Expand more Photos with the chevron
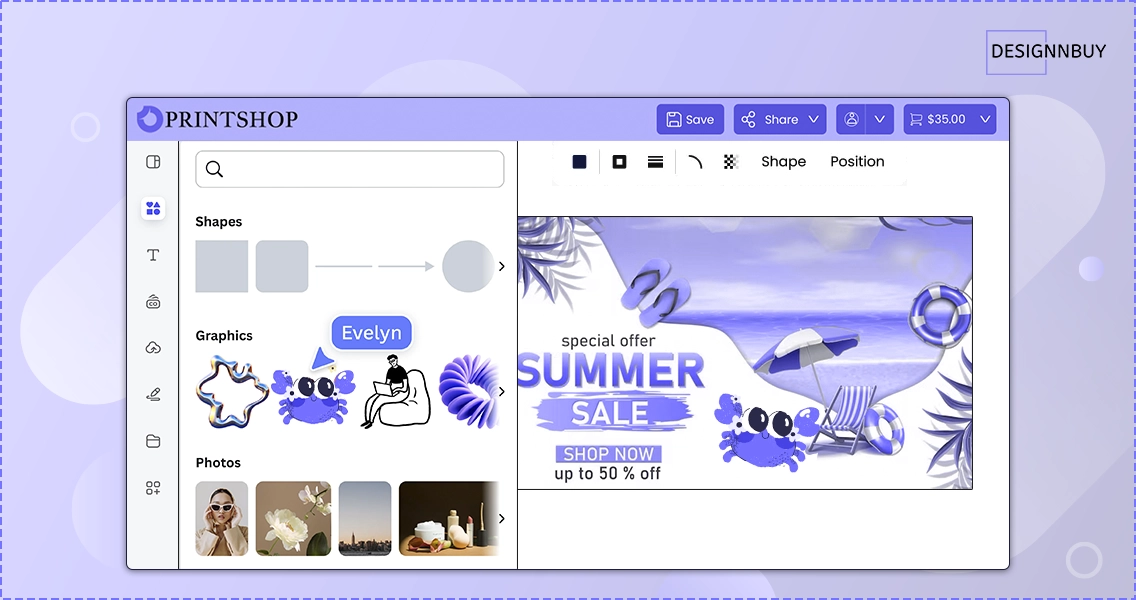Viewport: 1136px width, 600px height. click(501, 518)
